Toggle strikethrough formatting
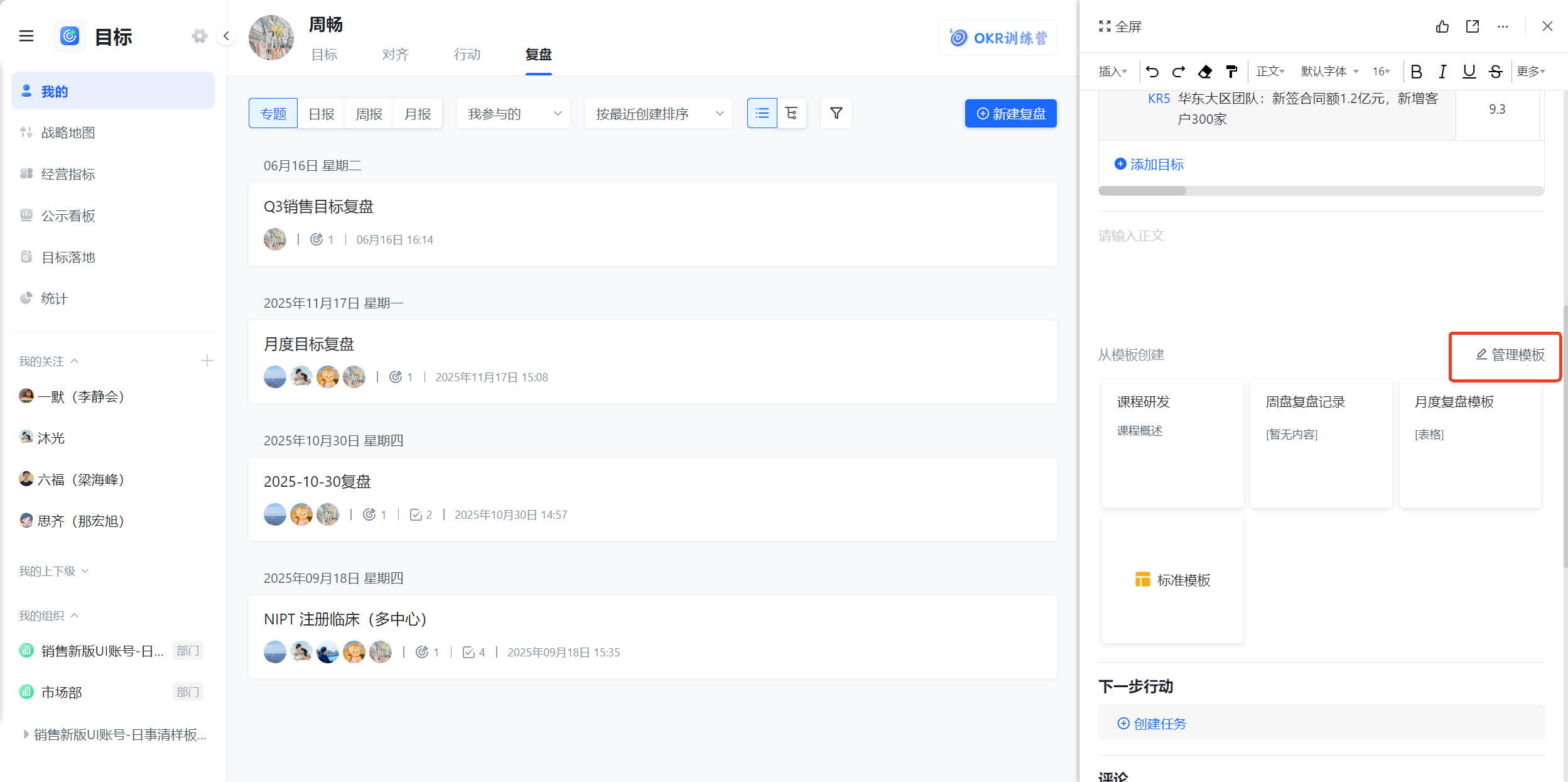This screenshot has width=1568, height=782. [1495, 72]
